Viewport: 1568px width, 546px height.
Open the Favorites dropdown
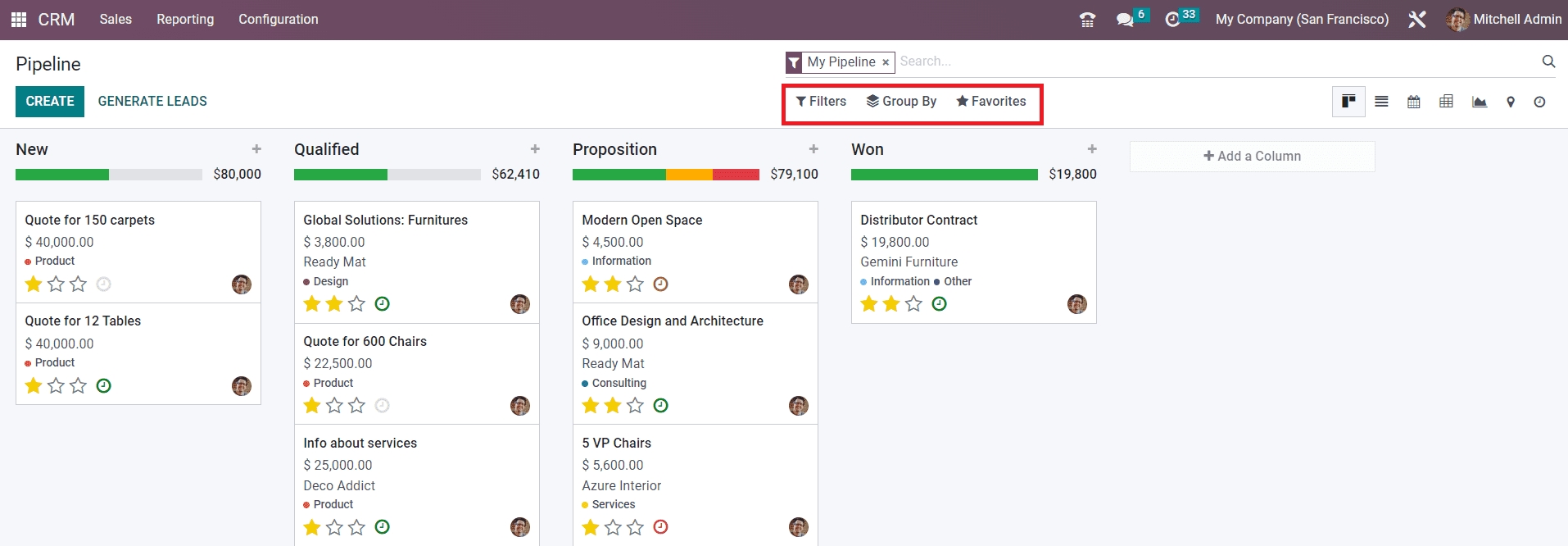(x=990, y=102)
